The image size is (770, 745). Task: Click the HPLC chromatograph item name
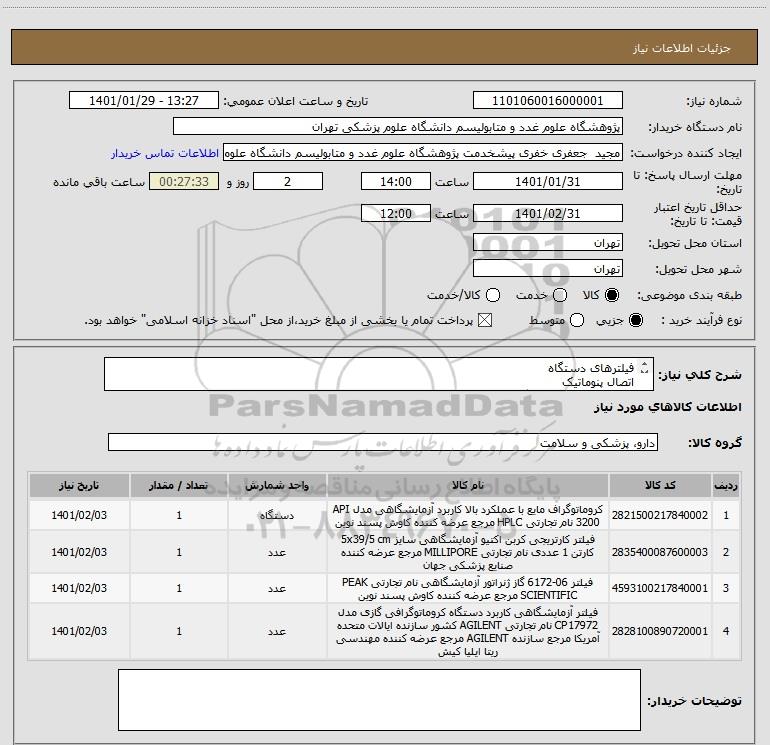(468, 516)
